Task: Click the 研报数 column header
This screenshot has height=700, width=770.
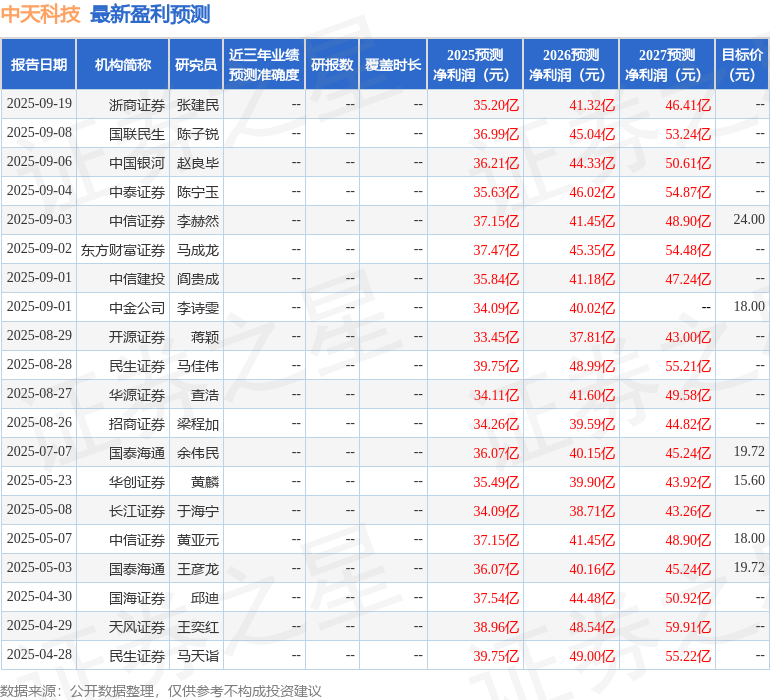Action: coord(331,65)
